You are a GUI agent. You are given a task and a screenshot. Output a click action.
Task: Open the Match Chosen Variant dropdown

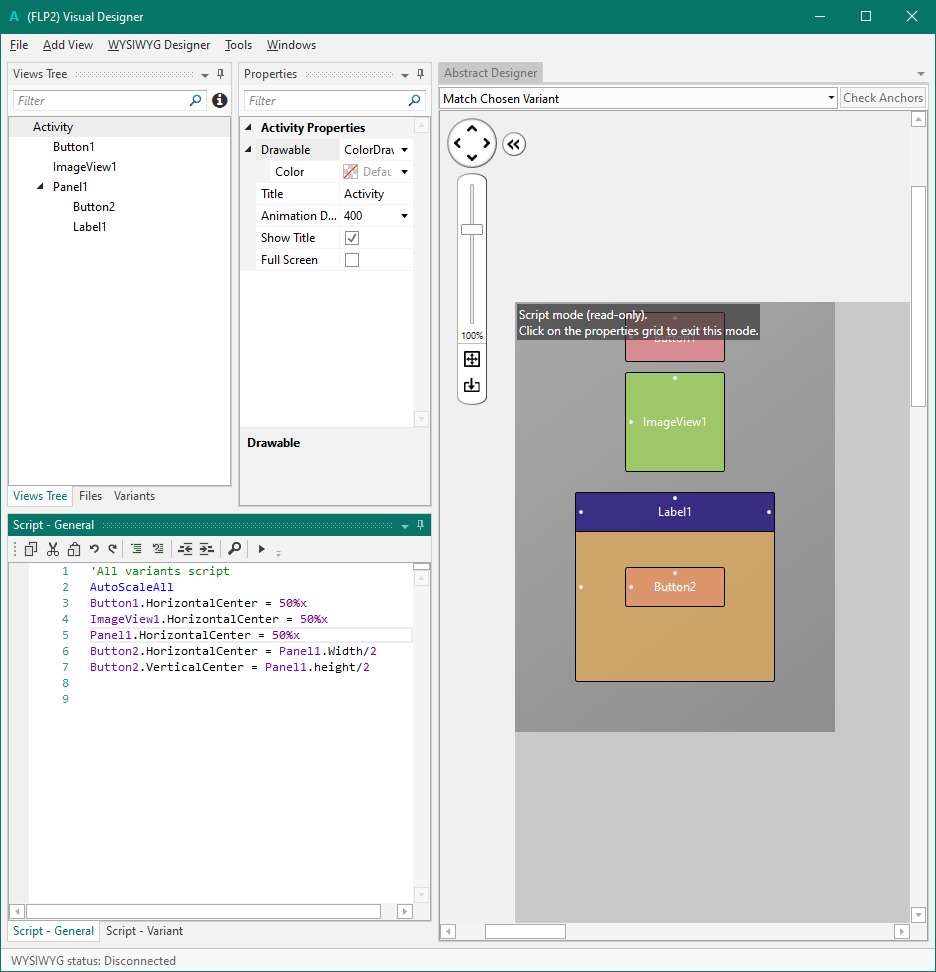tap(831, 98)
